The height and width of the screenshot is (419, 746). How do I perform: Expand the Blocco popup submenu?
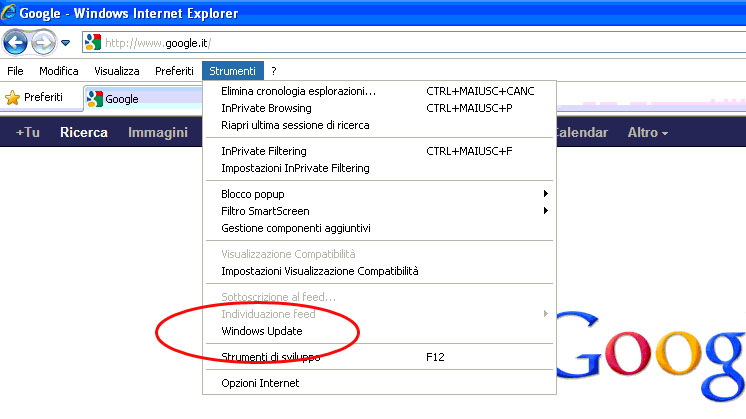click(x=379, y=194)
